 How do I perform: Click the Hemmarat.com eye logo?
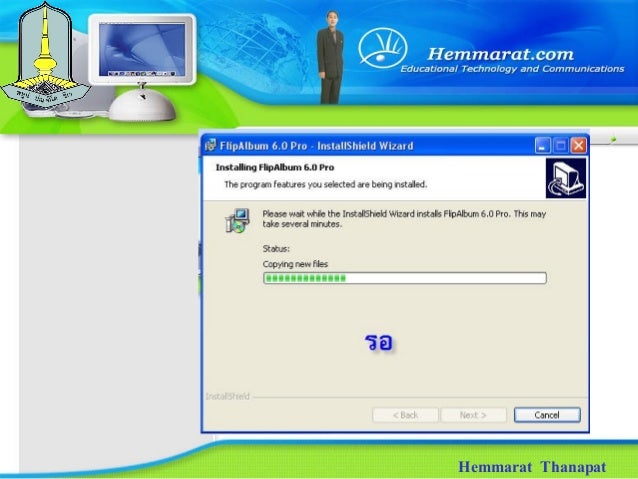pyautogui.click(x=382, y=48)
